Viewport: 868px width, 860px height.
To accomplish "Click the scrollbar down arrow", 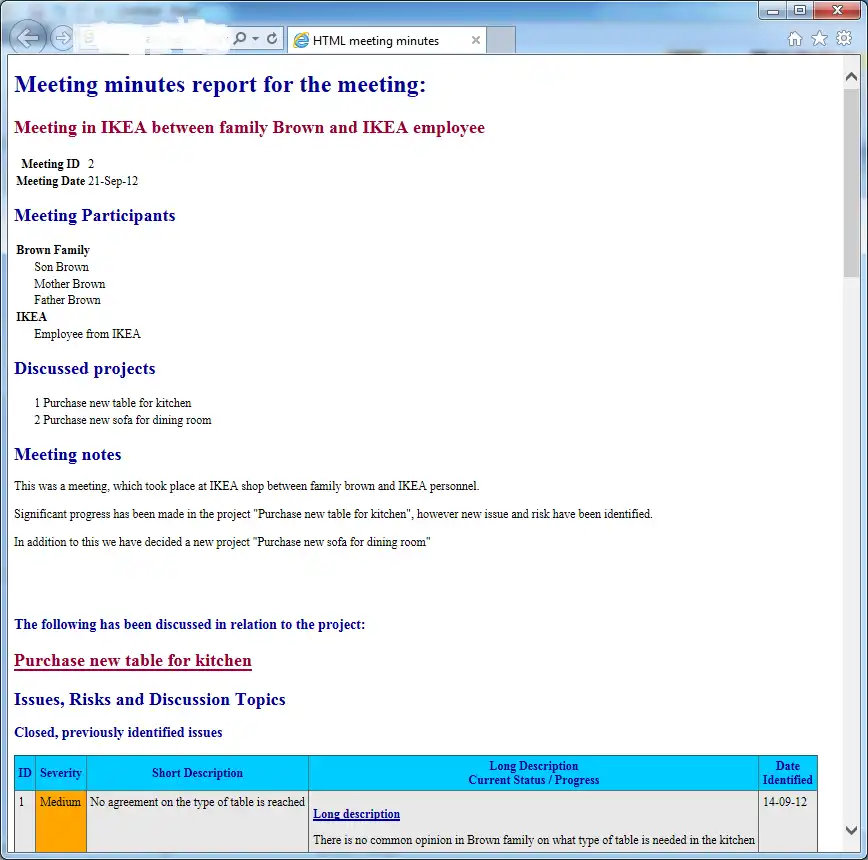I will pos(851,830).
